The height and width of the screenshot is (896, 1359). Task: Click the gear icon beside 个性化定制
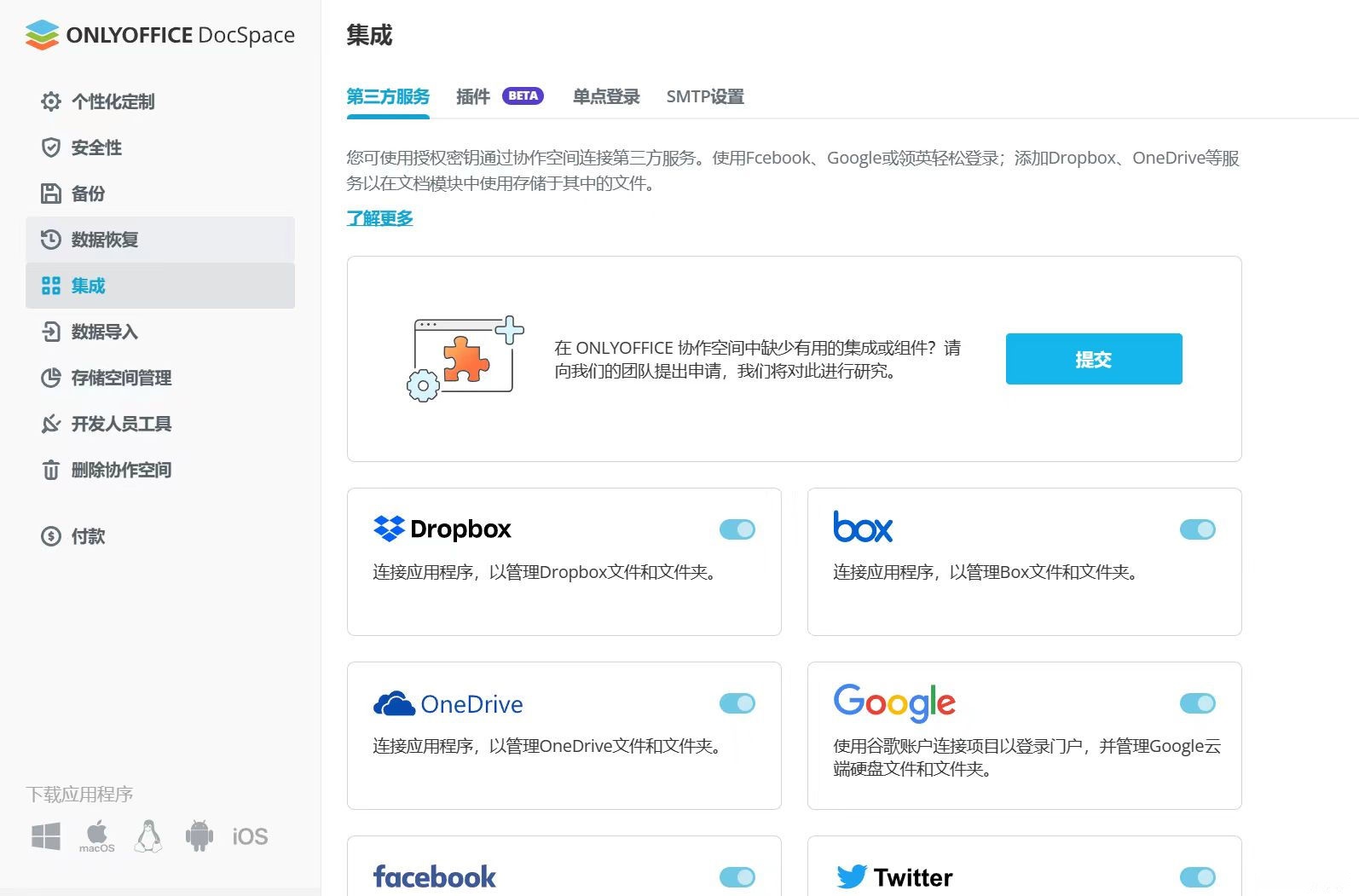pyautogui.click(x=51, y=101)
